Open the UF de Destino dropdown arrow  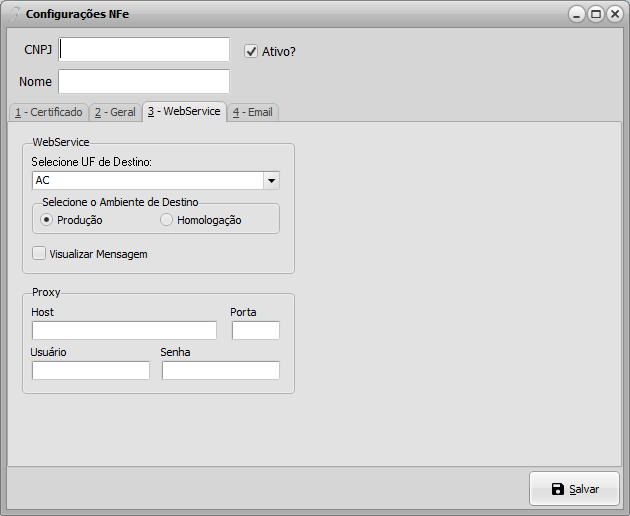pyautogui.click(x=272, y=180)
